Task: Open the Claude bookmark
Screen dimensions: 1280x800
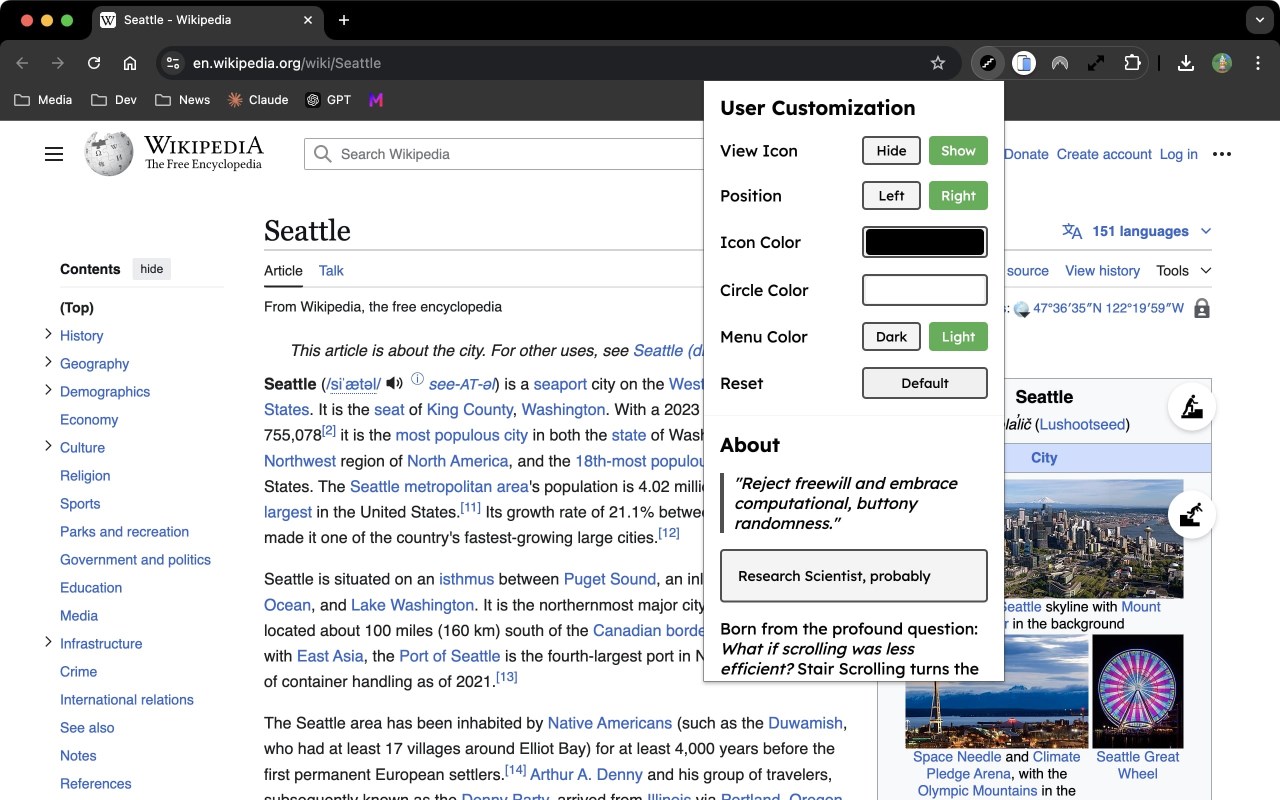Action: [x=258, y=100]
